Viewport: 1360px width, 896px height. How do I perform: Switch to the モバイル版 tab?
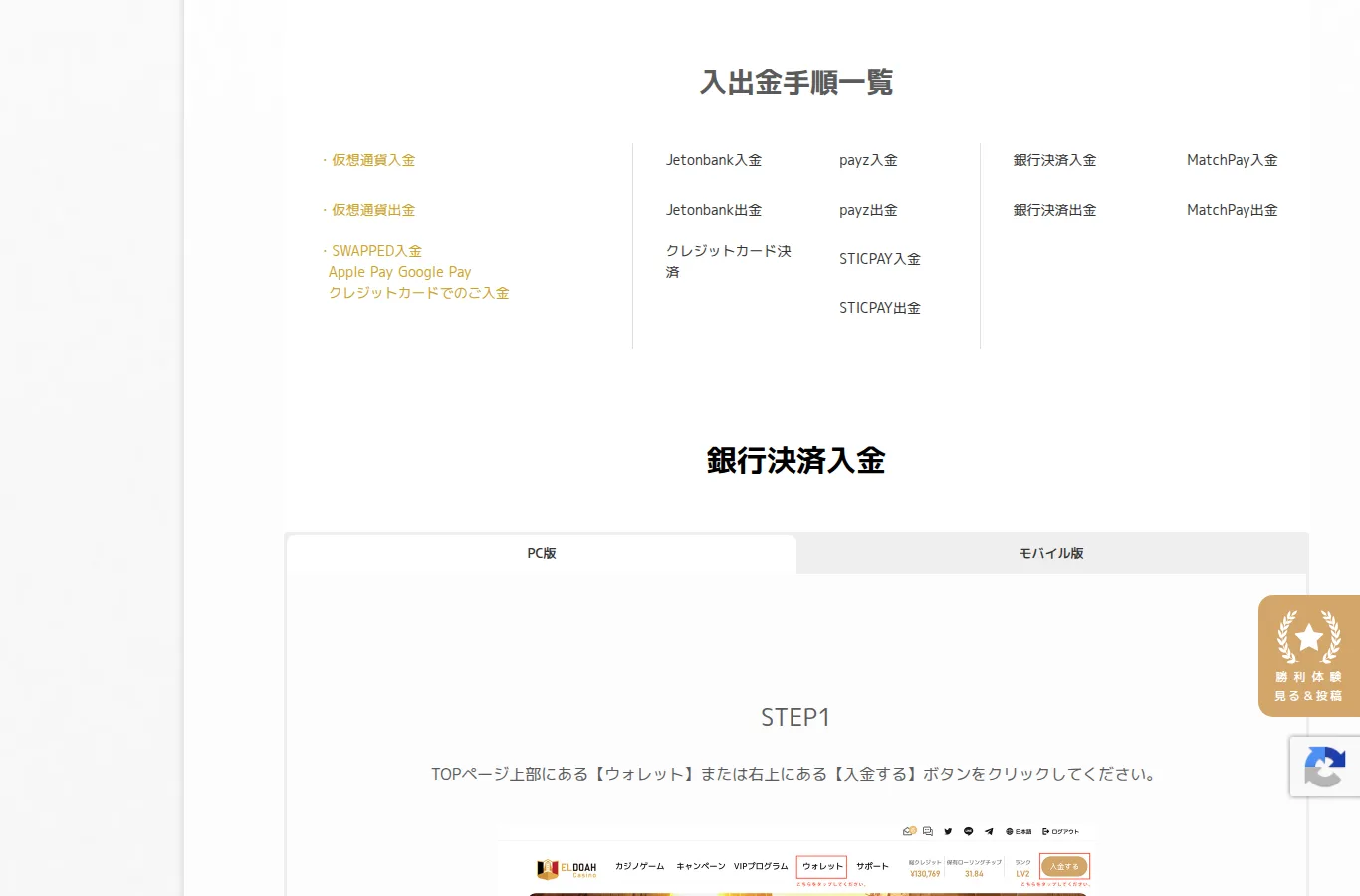coord(1051,554)
